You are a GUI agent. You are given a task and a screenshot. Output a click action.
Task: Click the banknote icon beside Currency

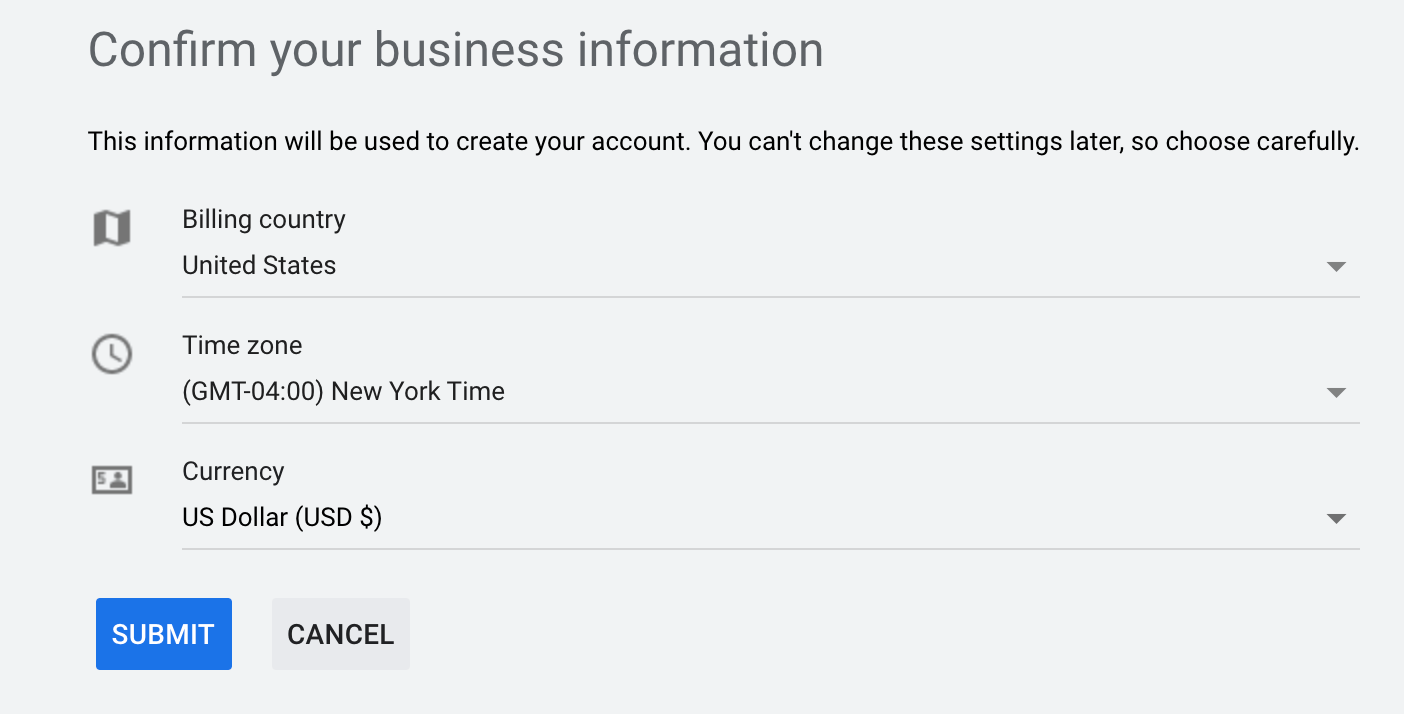[112, 480]
